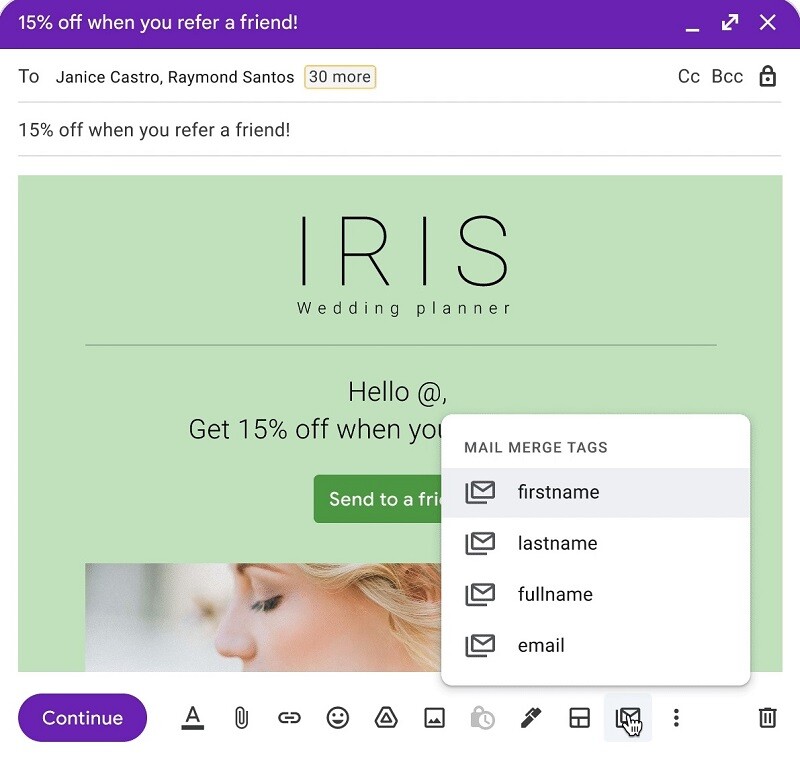Image resolution: width=800 pixels, height=760 pixels.
Task: Insert a link into the email
Action: (x=289, y=717)
